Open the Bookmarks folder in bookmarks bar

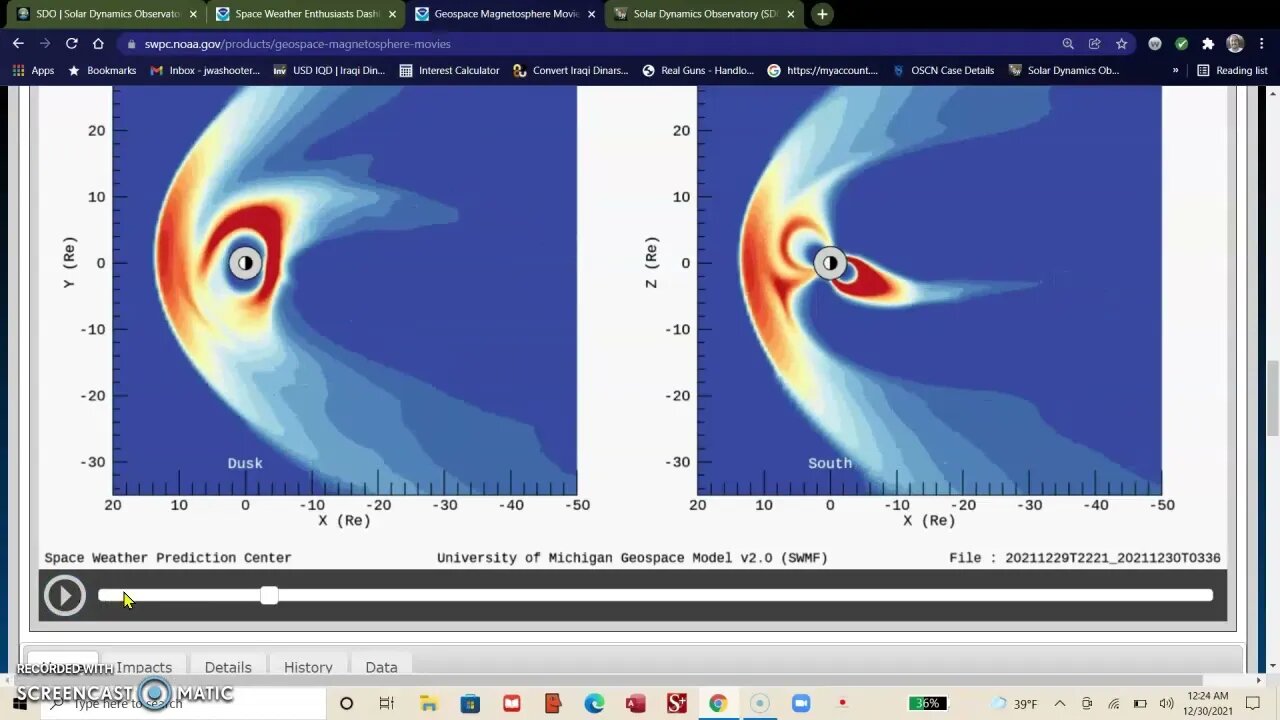(101, 71)
